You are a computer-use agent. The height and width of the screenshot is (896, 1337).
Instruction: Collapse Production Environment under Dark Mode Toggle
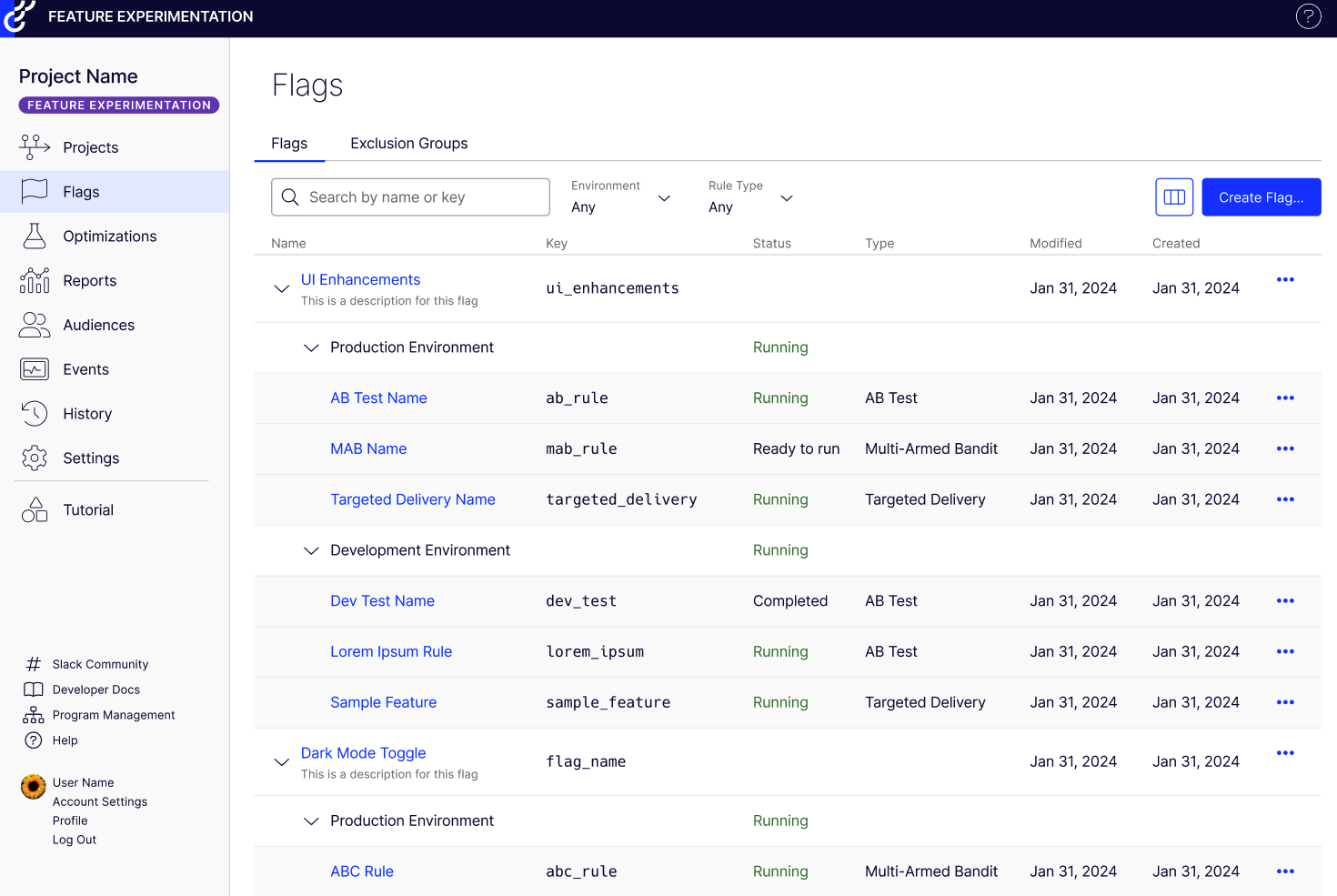[x=311, y=820]
